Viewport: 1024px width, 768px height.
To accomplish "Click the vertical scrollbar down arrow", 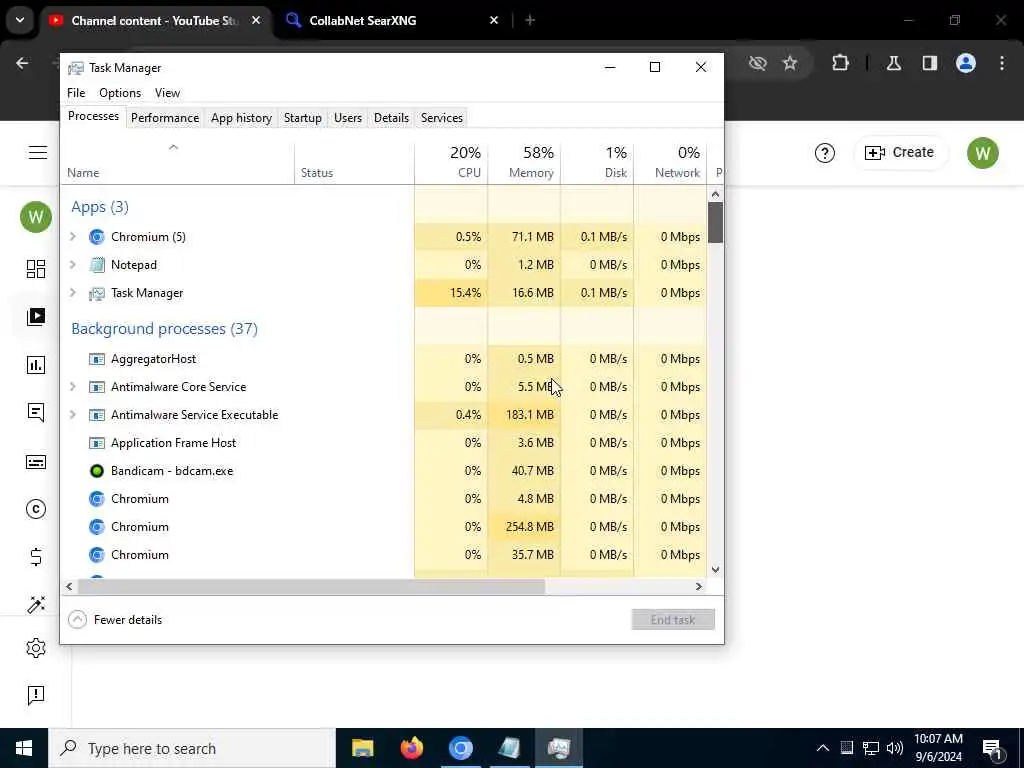I will [x=715, y=569].
